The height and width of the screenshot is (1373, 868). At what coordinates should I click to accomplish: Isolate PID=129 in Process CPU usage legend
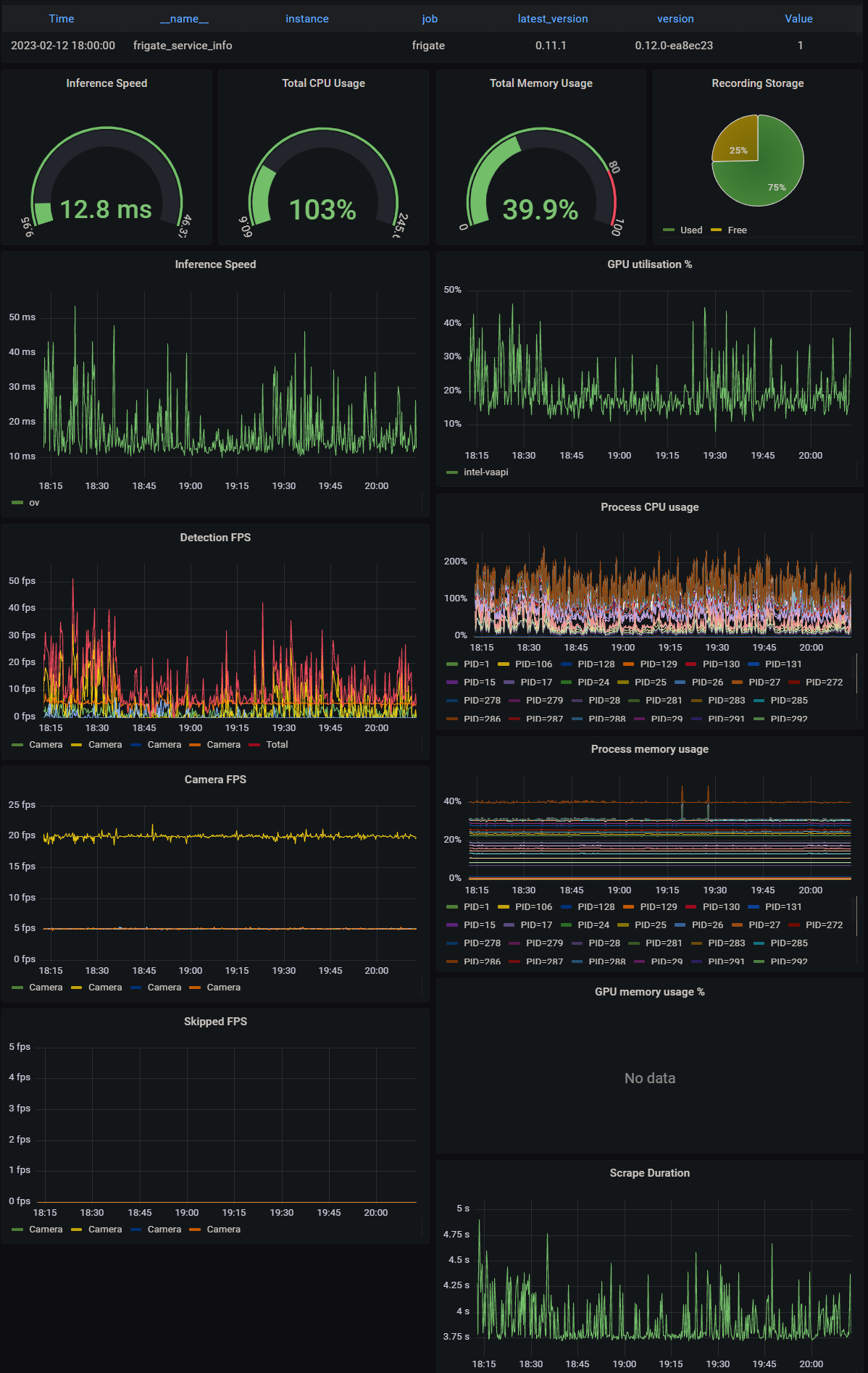pos(658,664)
